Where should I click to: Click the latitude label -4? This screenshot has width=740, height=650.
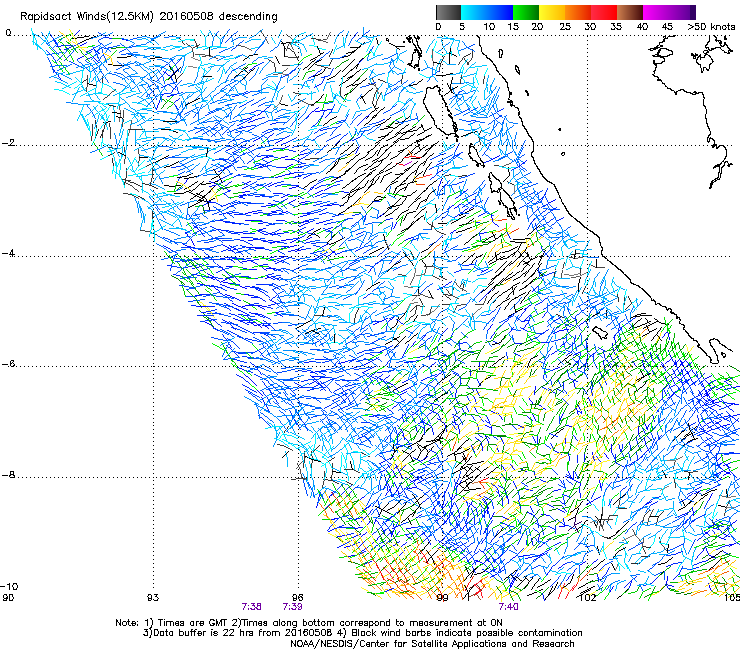[x=9, y=253]
